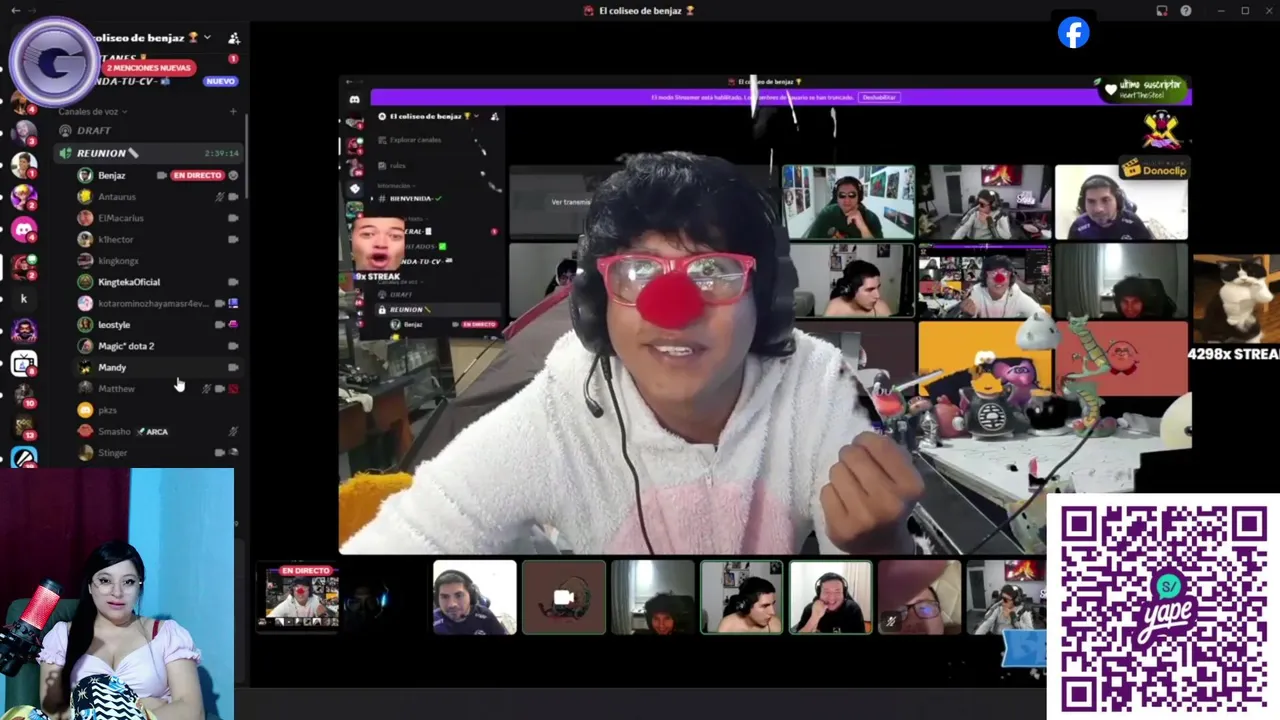Click the channel list scrollbar
Image resolution: width=1280 pixels, height=720 pixels.
pyautogui.click(x=246, y=155)
